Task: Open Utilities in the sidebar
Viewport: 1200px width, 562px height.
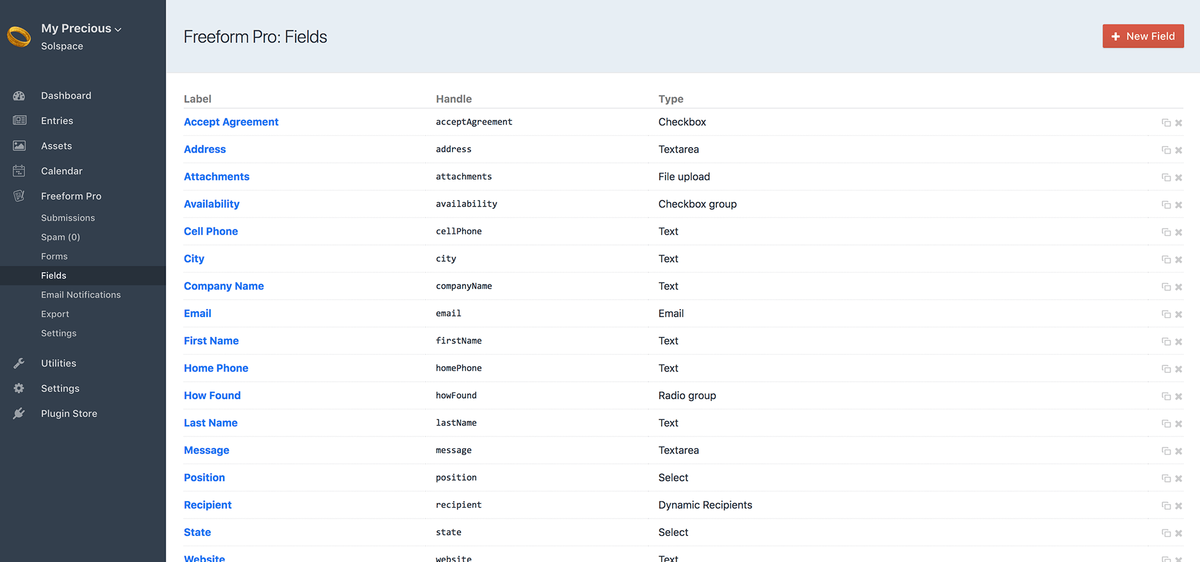Action: pos(58,364)
